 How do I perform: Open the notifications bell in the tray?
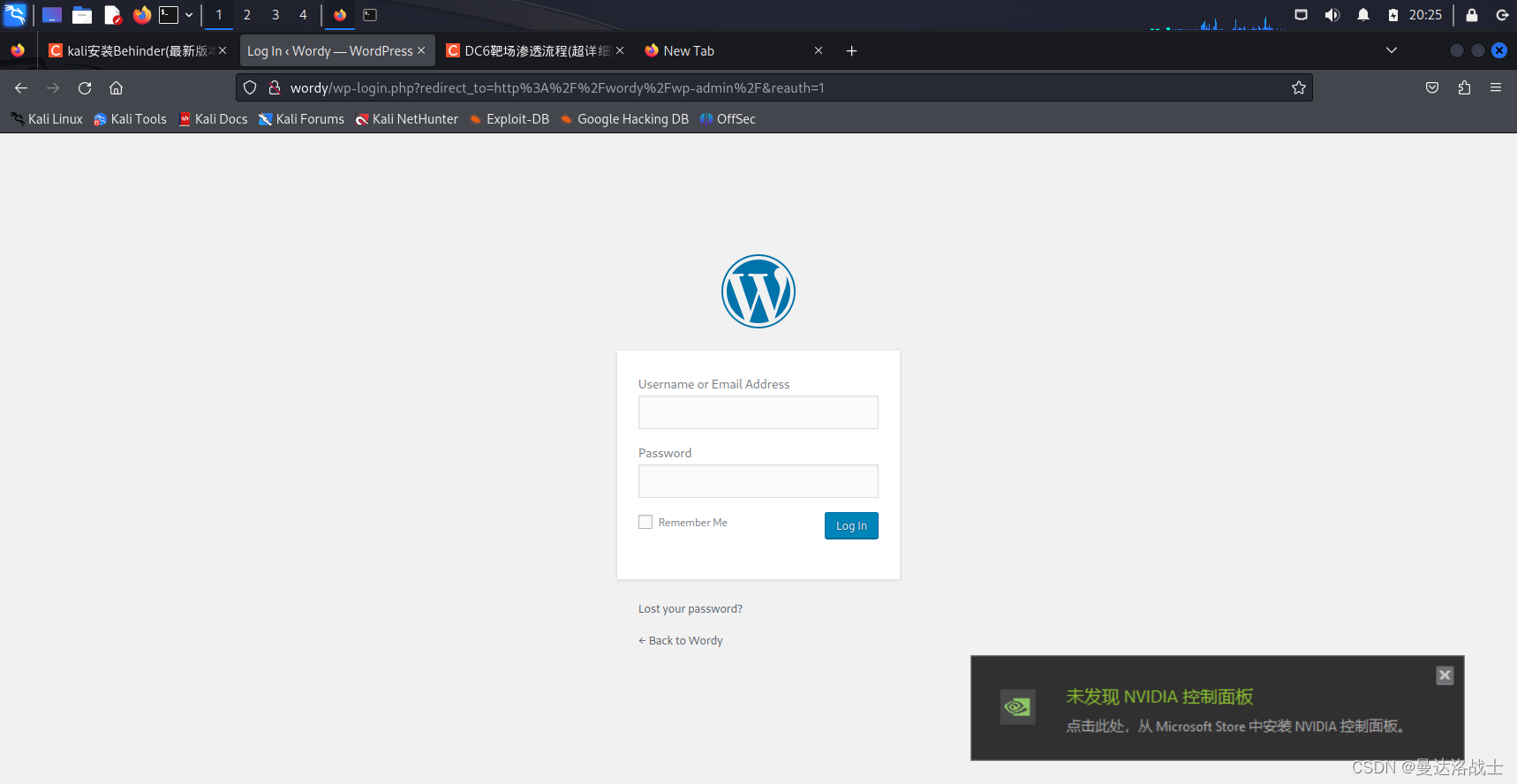tap(1363, 15)
